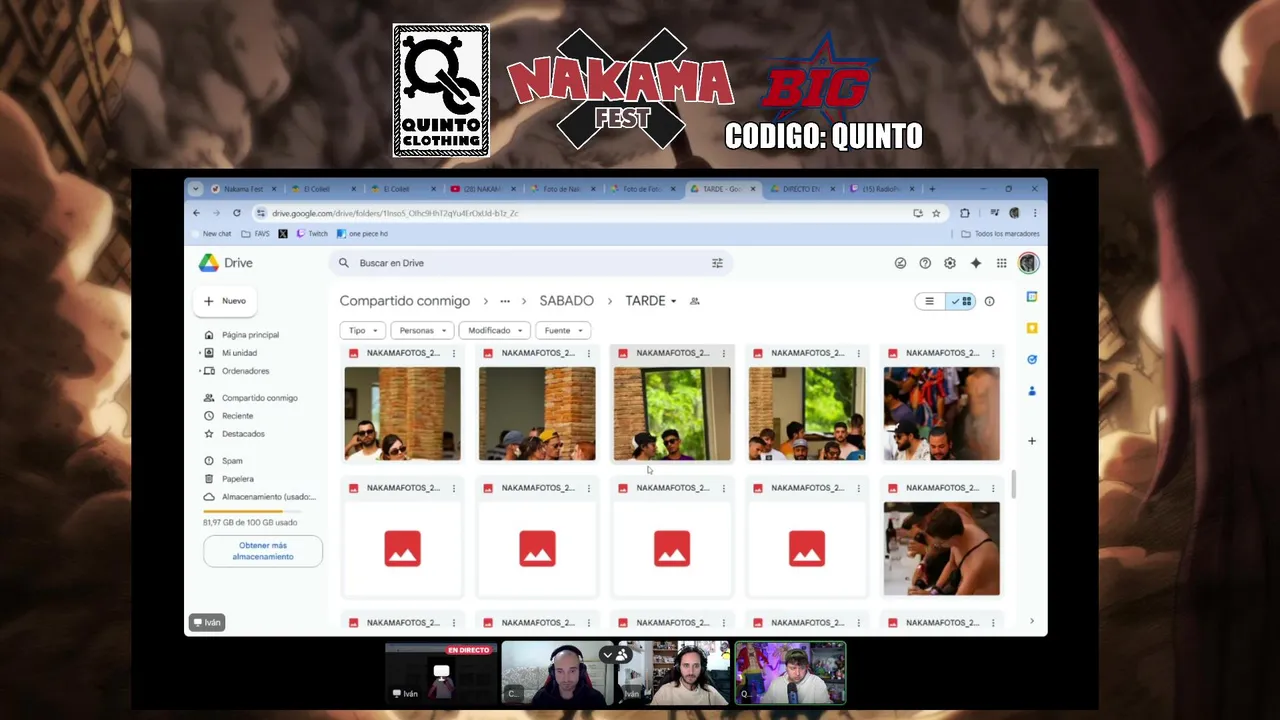
Task: Expand the hidden breadcrumb folders ellipsis
Action: pos(505,301)
